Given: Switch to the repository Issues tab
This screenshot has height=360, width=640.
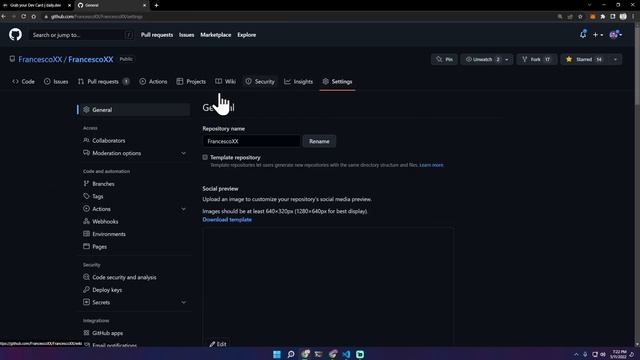Looking at the screenshot, I should point(56,82).
